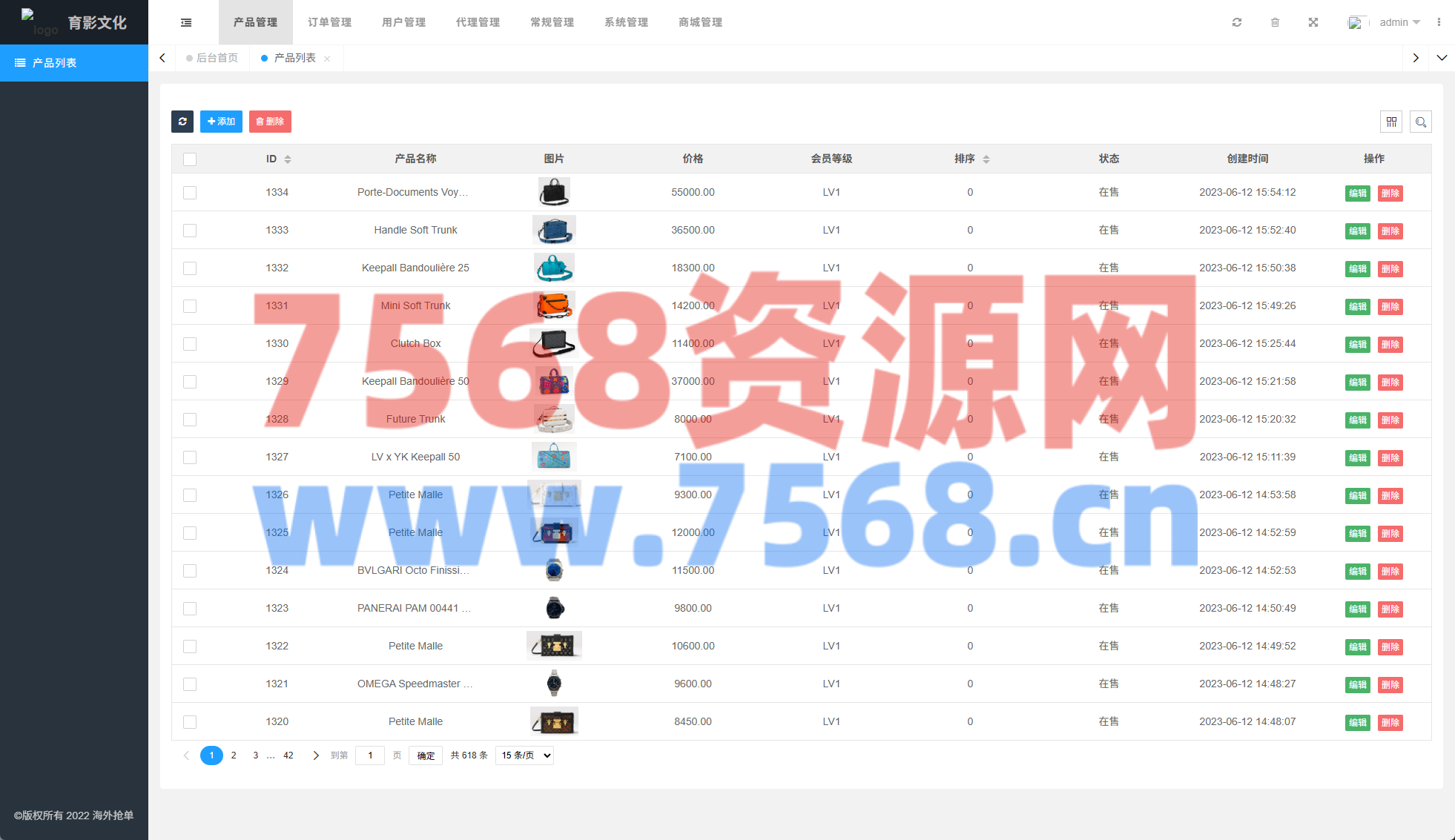Click the top-bar refresh icon
This screenshot has width=1455, height=840.
coord(1237,22)
